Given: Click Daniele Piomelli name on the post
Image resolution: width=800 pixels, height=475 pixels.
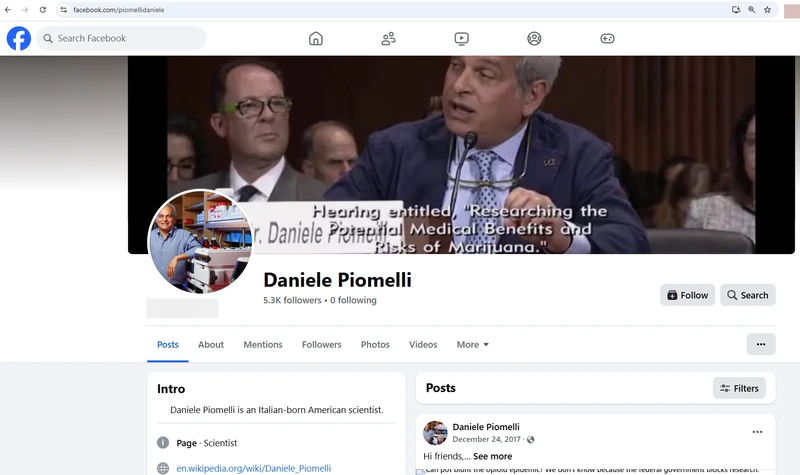Looking at the screenshot, I should pos(486,427).
